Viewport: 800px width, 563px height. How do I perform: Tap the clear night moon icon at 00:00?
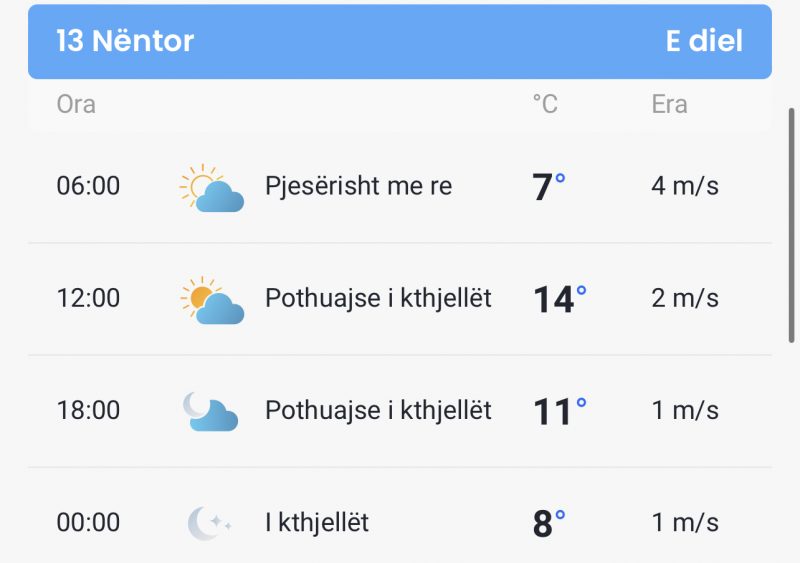click(209, 523)
